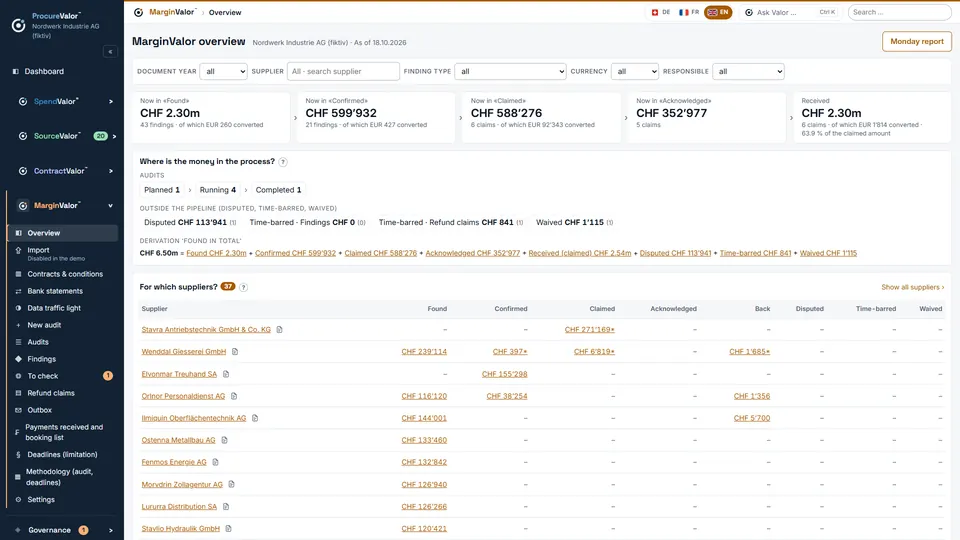Image resolution: width=960 pixels, height=540 pixels.
Task: Click the ContractValor logo icon
Action: tap(23, 171)
